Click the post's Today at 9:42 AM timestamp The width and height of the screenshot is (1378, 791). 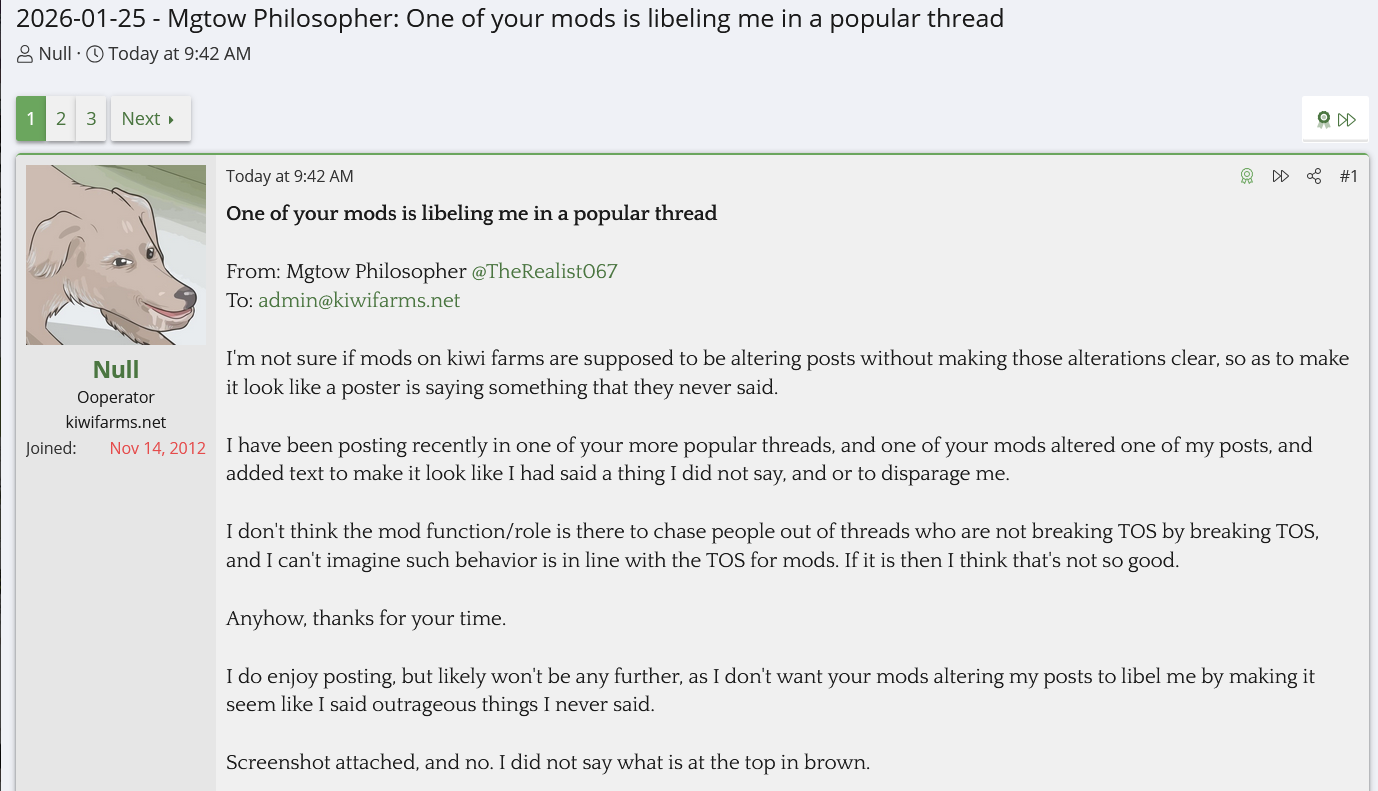289,176
